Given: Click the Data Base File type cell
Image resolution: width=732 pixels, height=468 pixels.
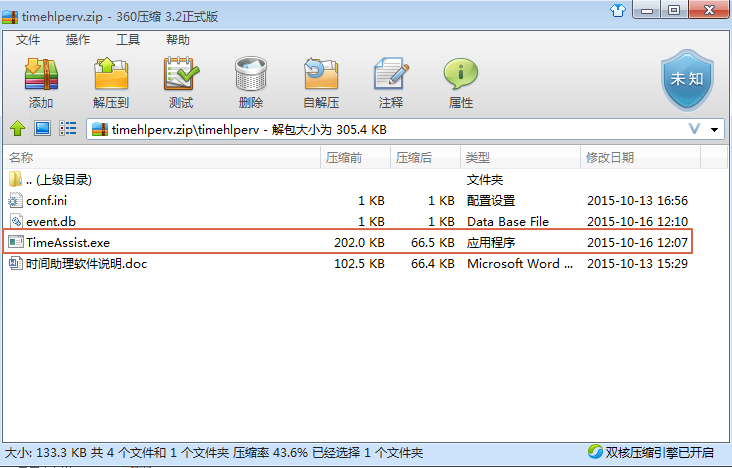Looking at the screenshot, I should [508, 222].
